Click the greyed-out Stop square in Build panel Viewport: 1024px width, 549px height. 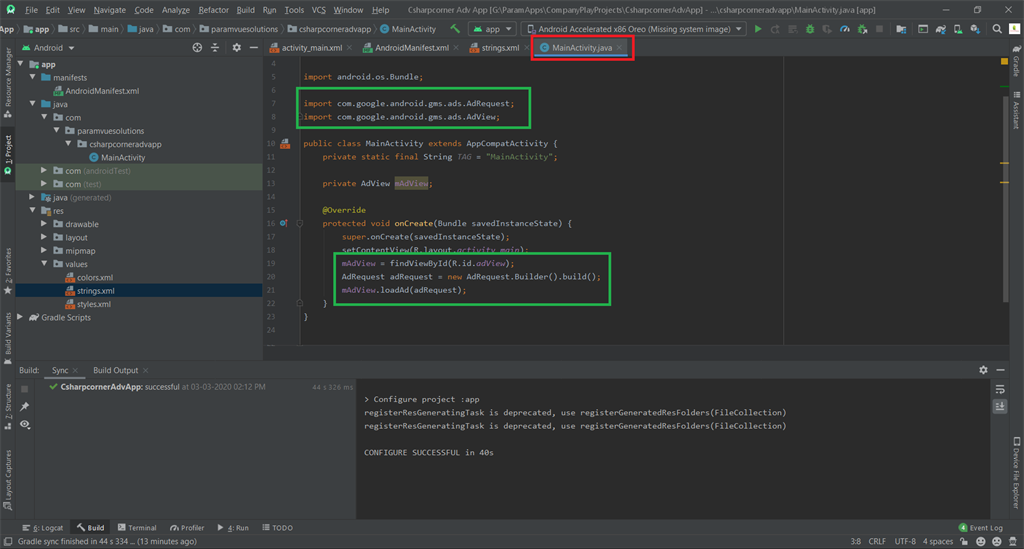[x=25, y=389]
